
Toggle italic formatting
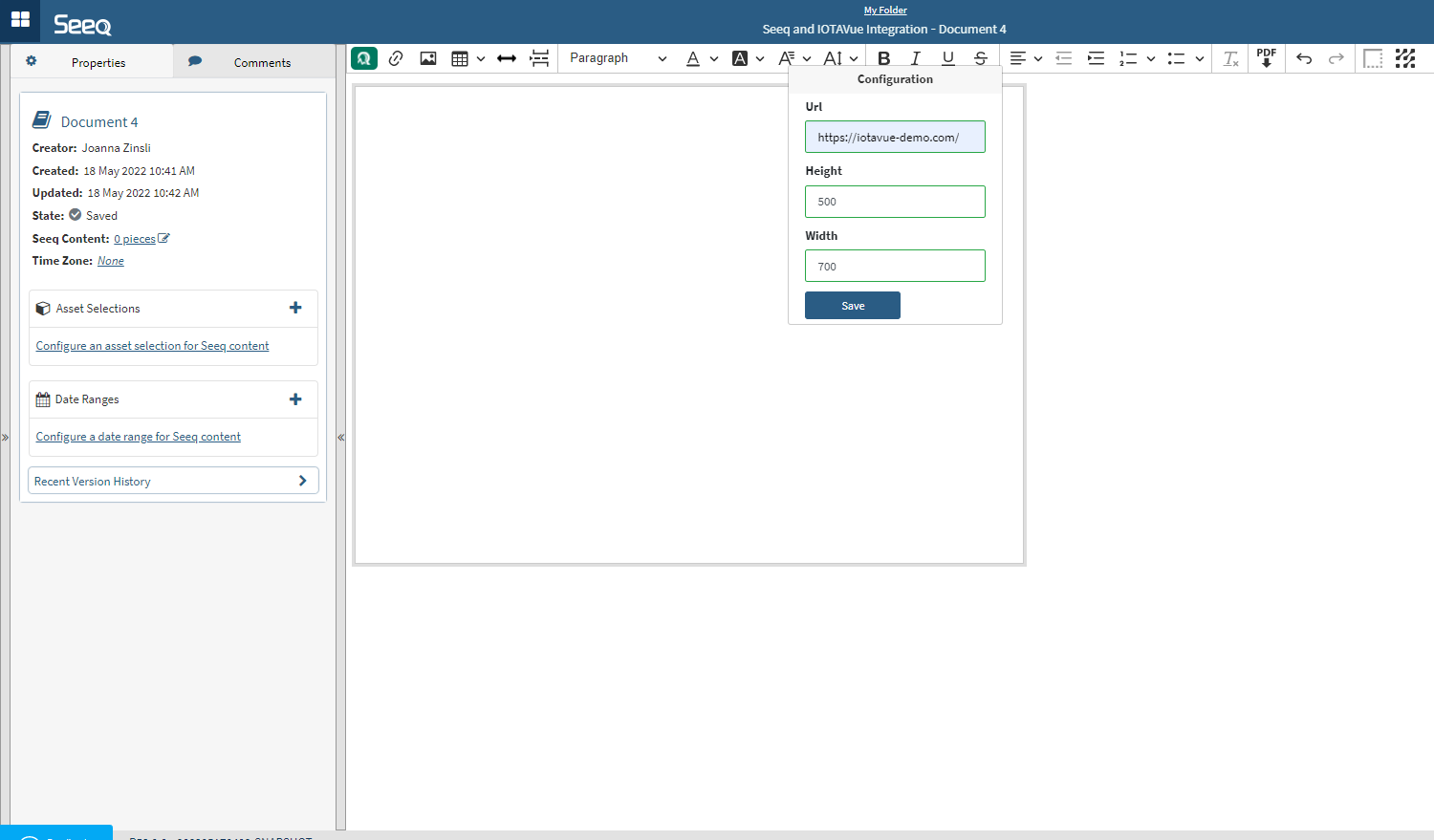click(x=915, y=58)
